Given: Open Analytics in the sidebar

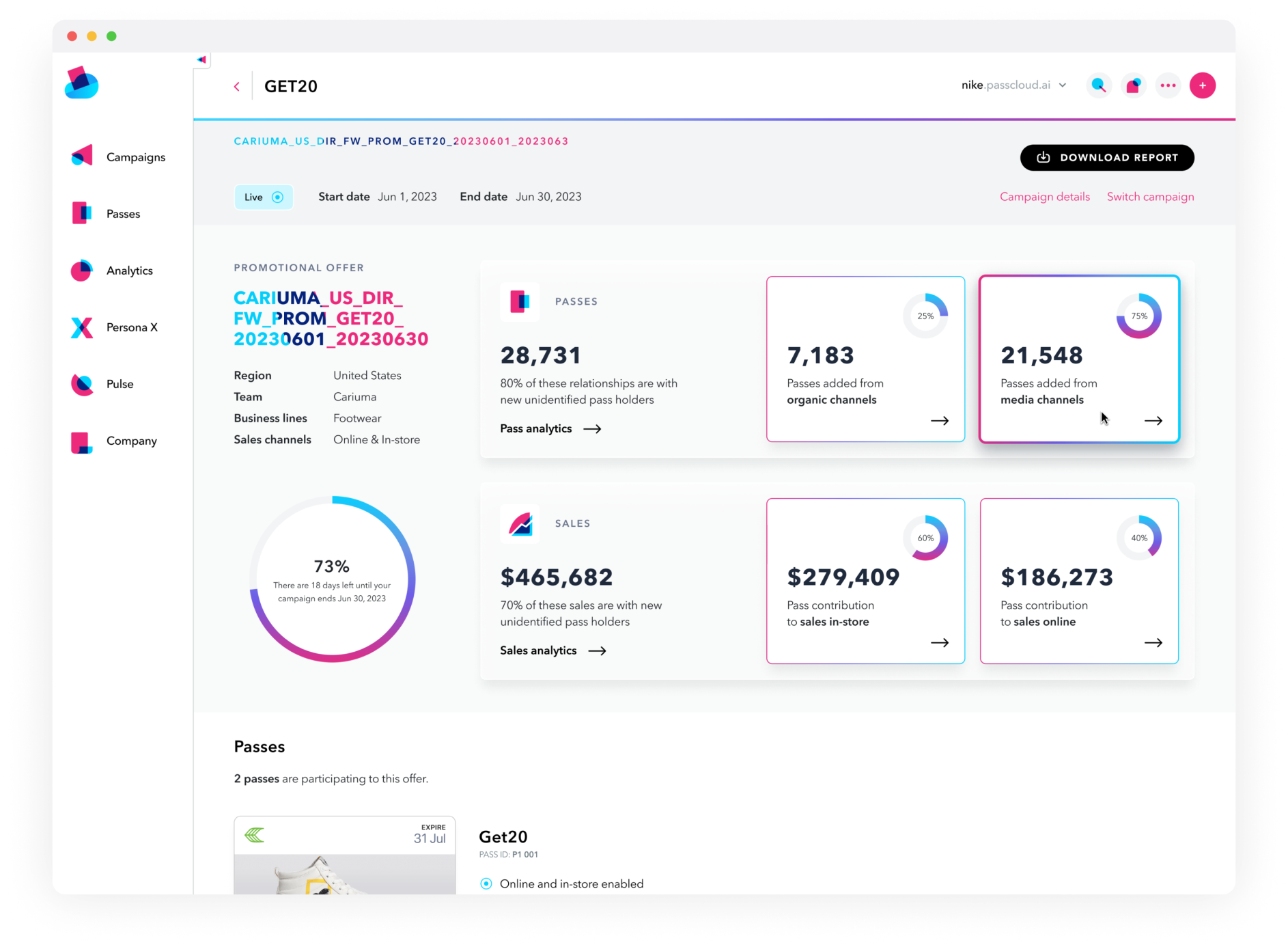Looking at the screenshot, I should pyautogui.click(x=129, y=271).
